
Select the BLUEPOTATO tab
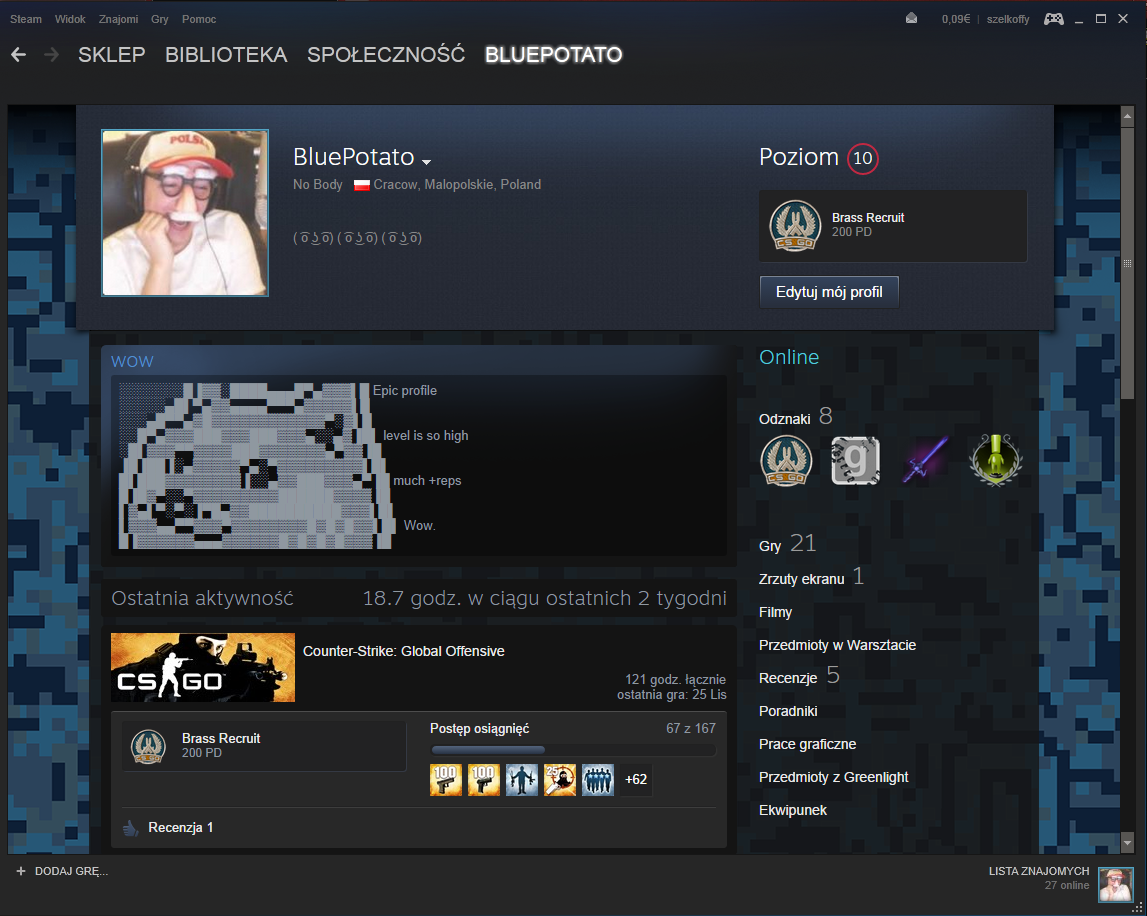point(554,55)
